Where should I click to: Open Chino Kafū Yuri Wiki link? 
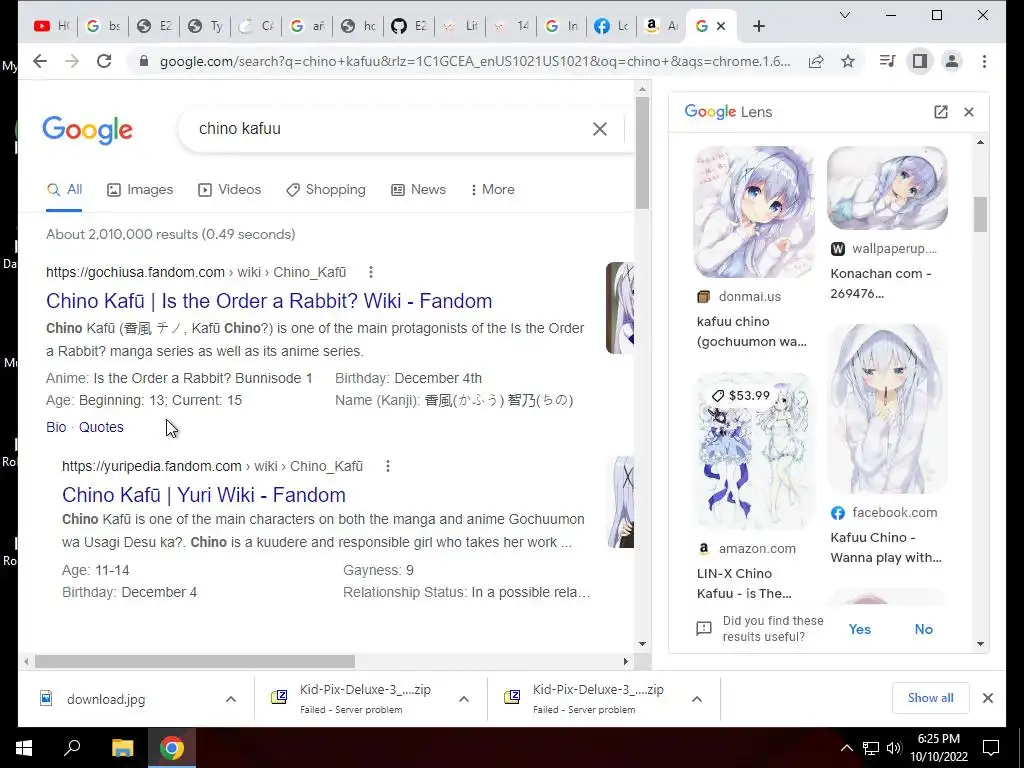(204, 495)
